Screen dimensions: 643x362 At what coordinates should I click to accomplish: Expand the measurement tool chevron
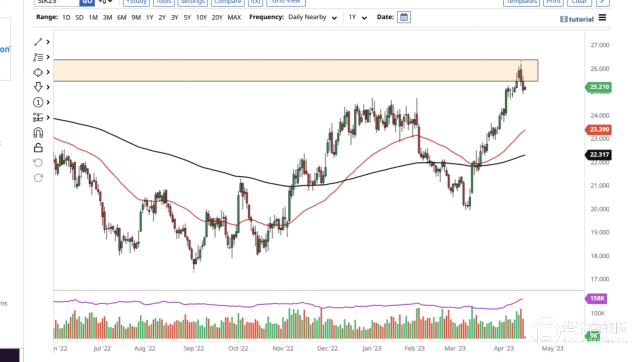click(48, 117)
